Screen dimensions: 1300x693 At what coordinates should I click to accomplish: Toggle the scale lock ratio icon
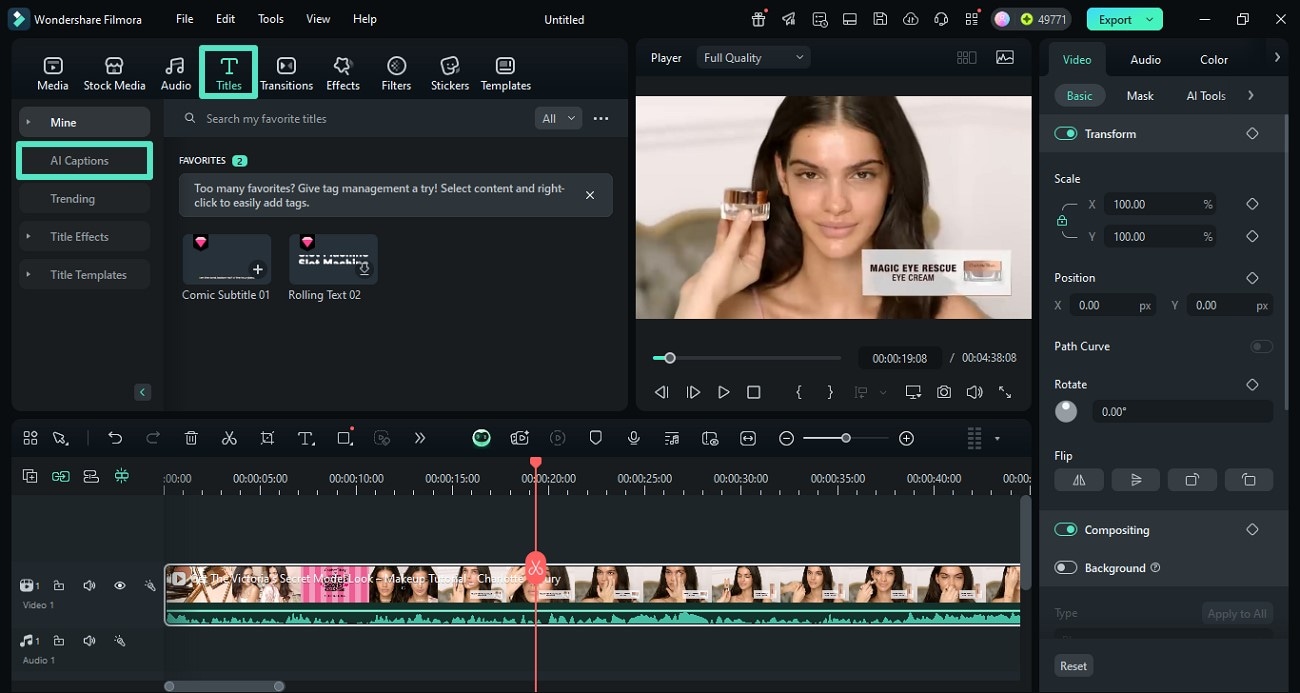[1062, 221]
